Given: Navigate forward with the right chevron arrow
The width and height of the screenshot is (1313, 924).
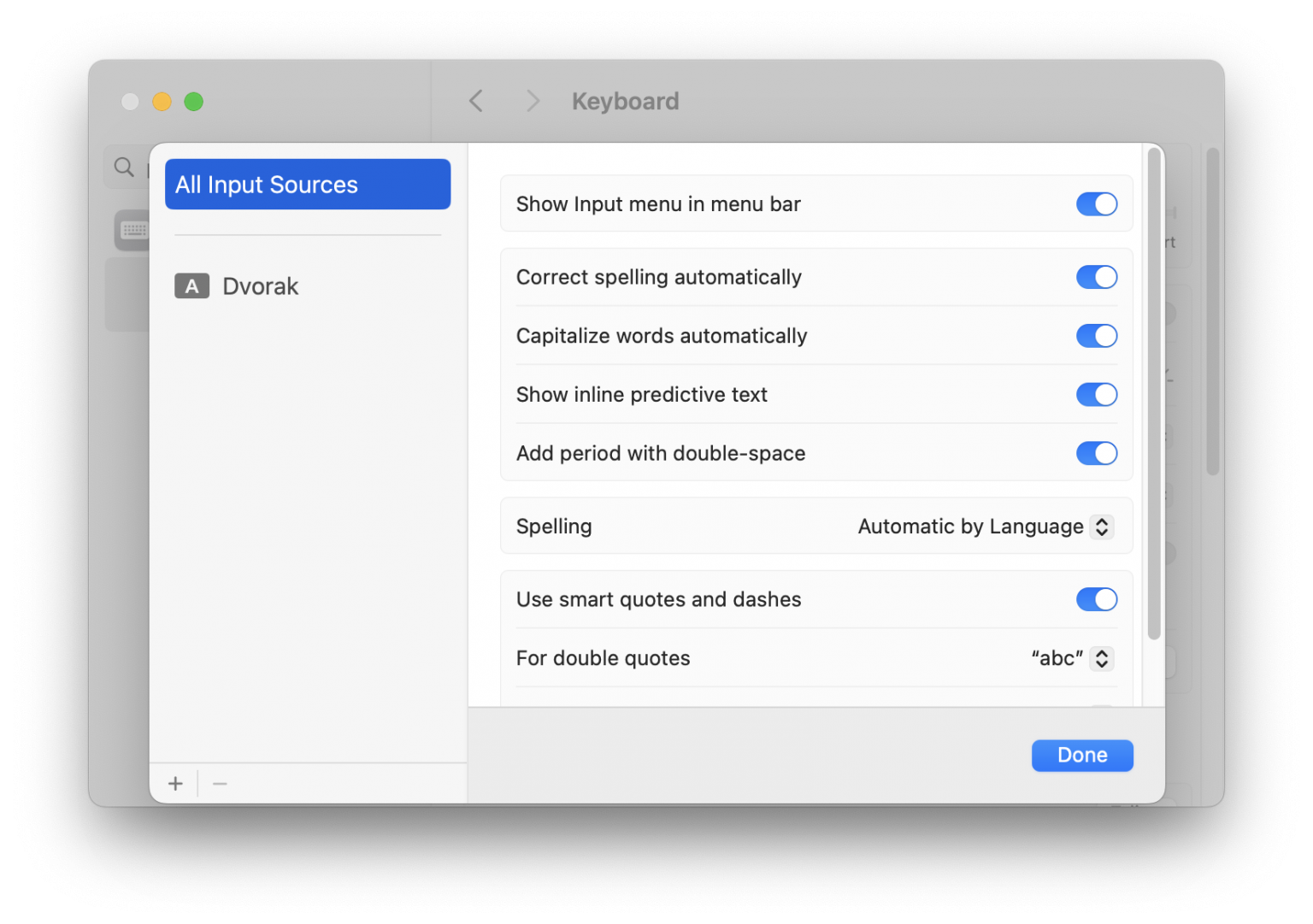Looking at the screenshot, I should coord(532,100).
